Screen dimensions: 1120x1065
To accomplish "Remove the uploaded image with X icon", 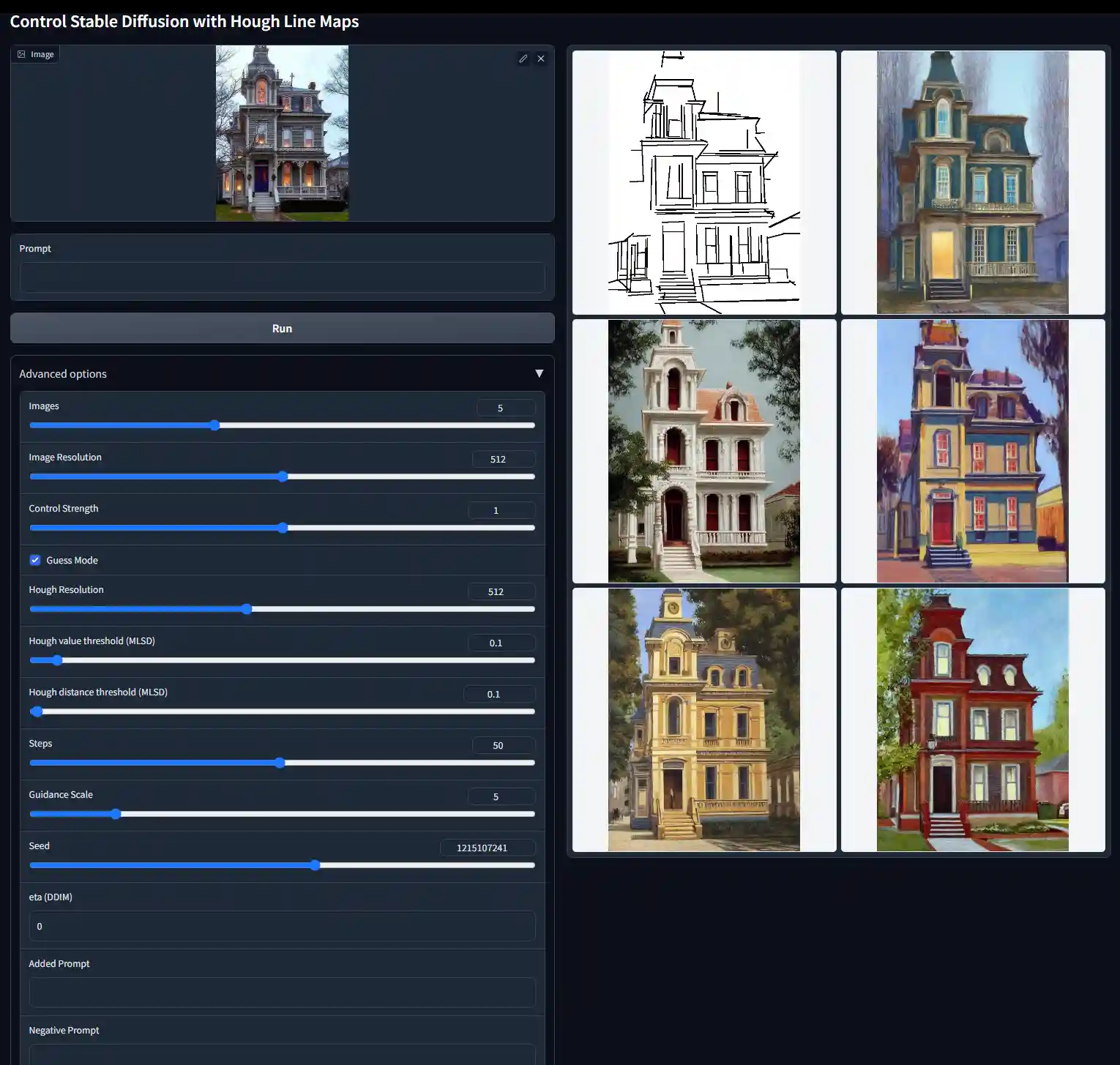I will click(541, 59).
